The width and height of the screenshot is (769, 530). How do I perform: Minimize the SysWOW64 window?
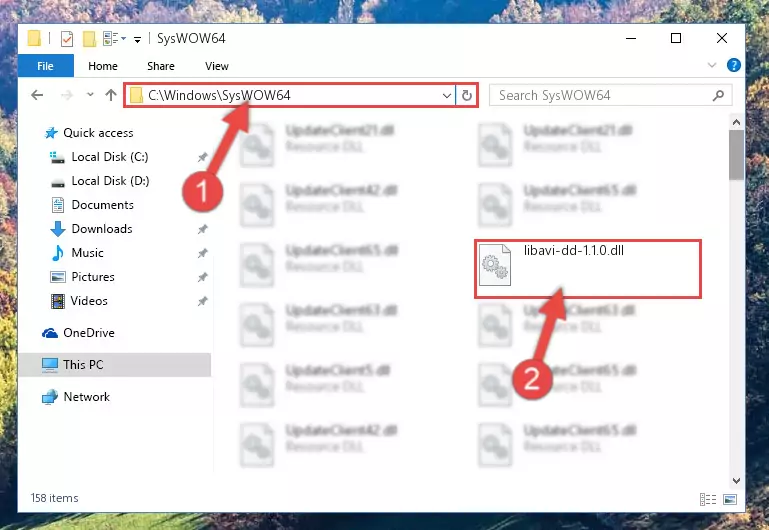point(631,38)
